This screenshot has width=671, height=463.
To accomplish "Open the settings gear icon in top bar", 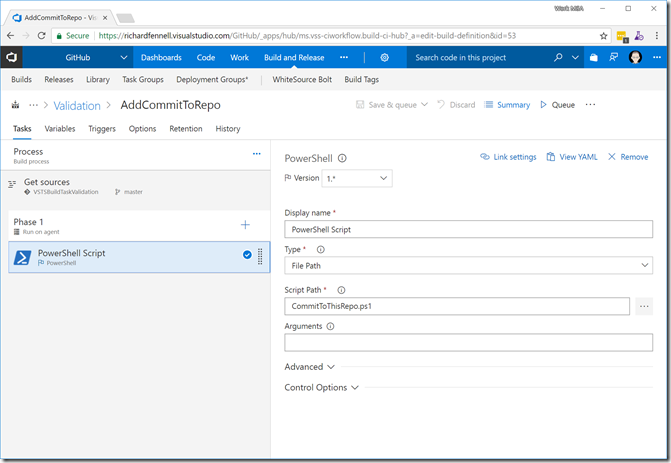I will [x=384, y=57].
